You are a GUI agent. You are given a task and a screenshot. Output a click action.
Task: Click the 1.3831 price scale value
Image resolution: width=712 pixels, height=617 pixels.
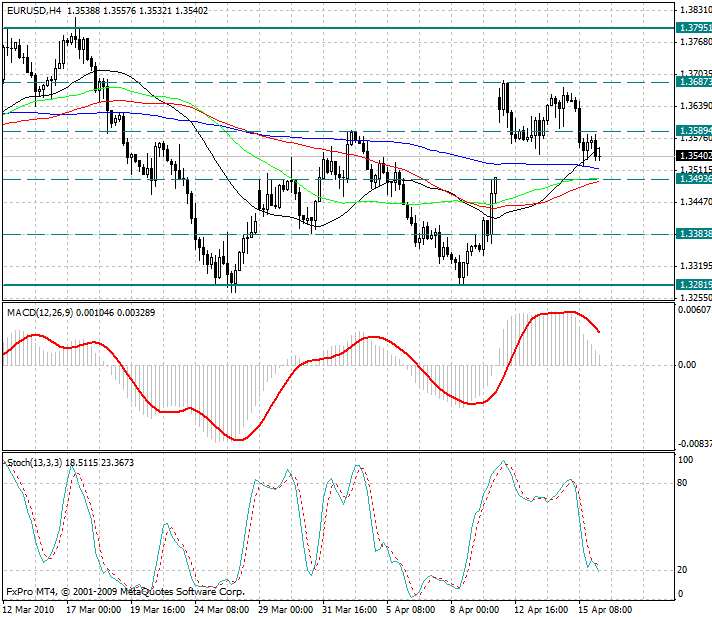pos(695,10)
